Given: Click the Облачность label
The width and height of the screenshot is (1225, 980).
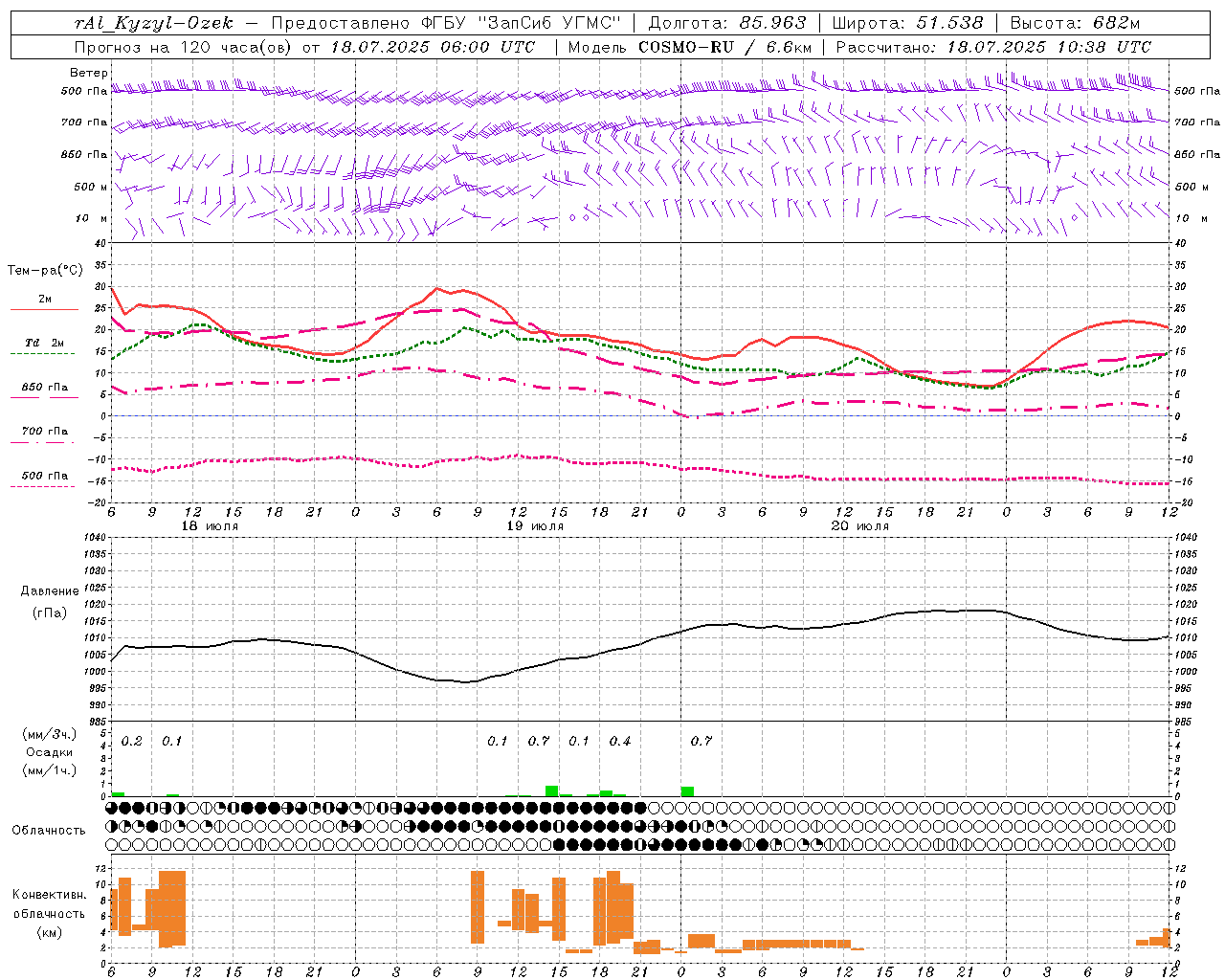Looking at the screenshot, I should tap(49, 831).
